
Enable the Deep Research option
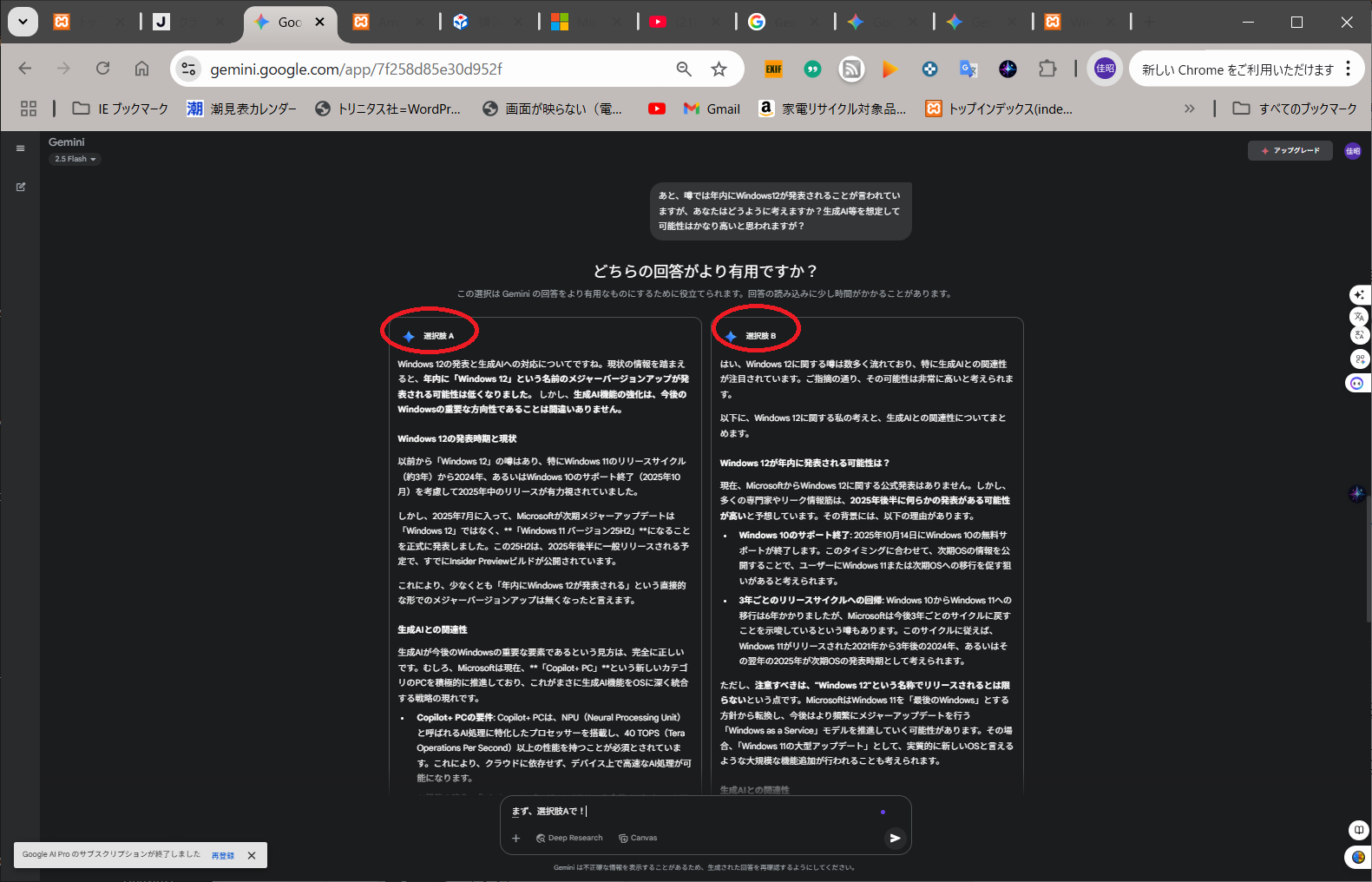click(569, 838)
